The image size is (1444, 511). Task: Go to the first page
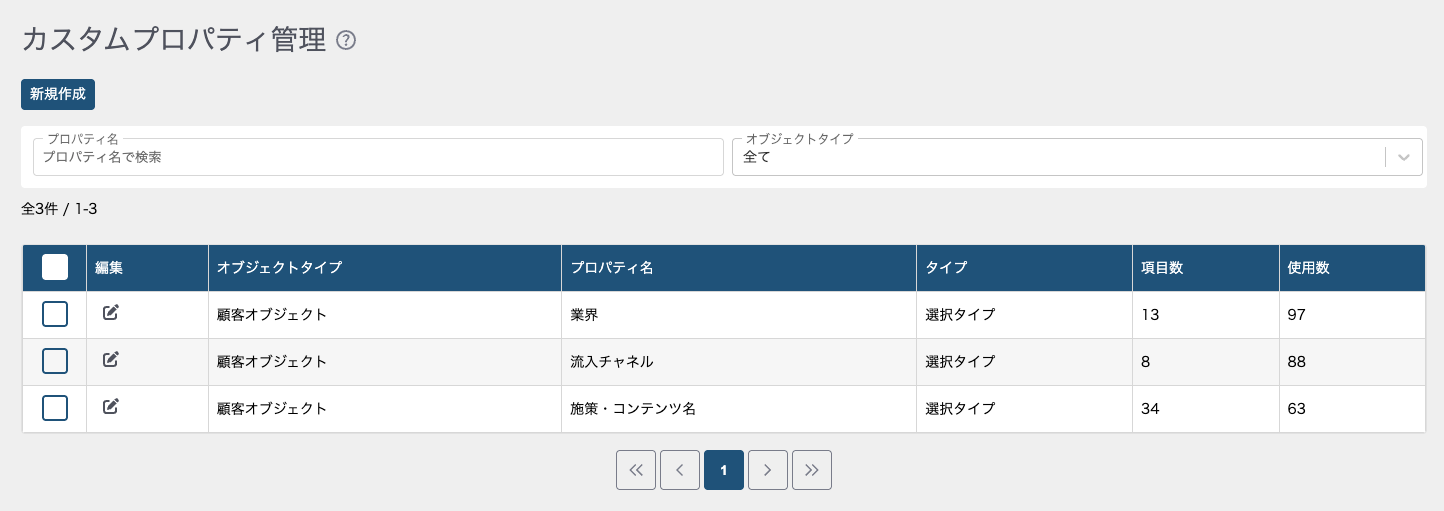pyautogui.click(x=636, y=470)
